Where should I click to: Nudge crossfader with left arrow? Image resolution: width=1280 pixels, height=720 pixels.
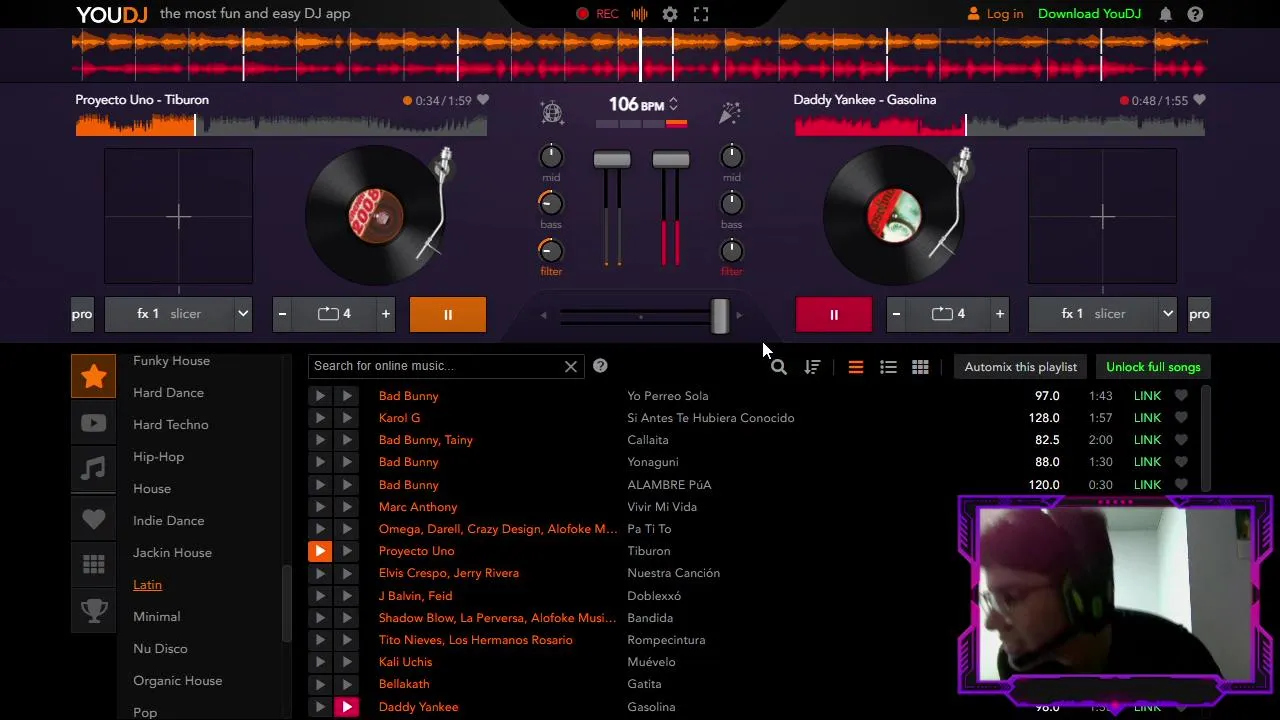pyautogui.click(x=544, y=316)
